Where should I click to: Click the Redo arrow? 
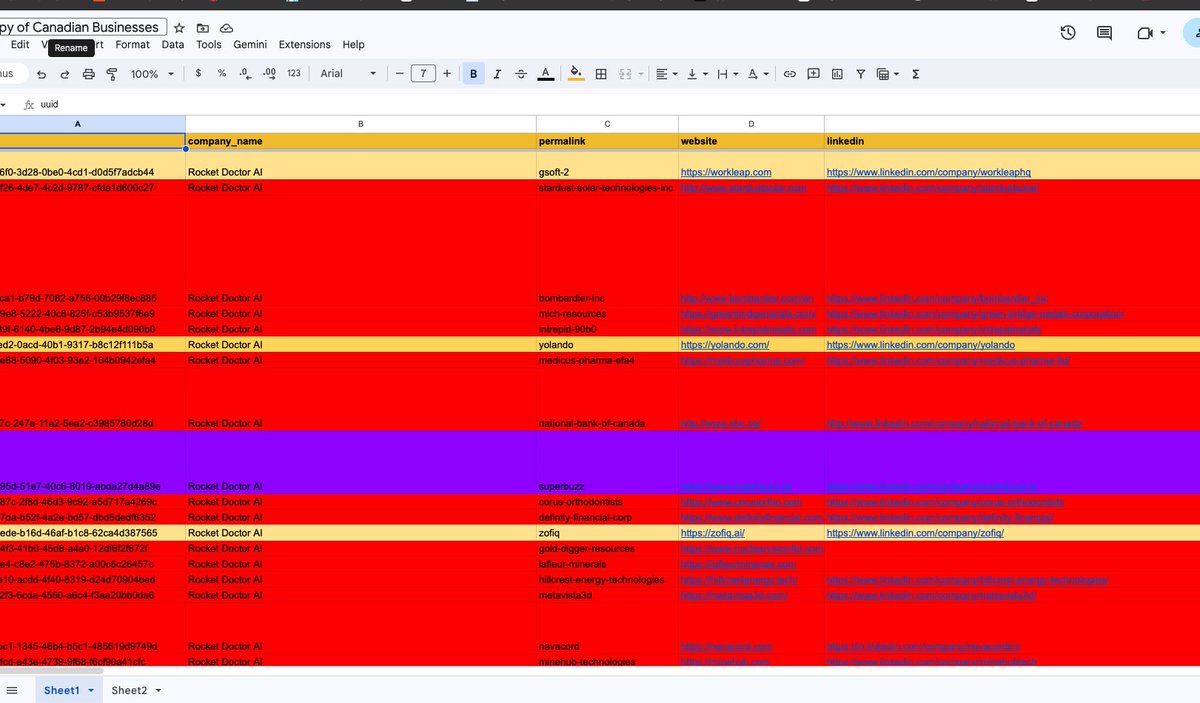click(x=65, y=74)
